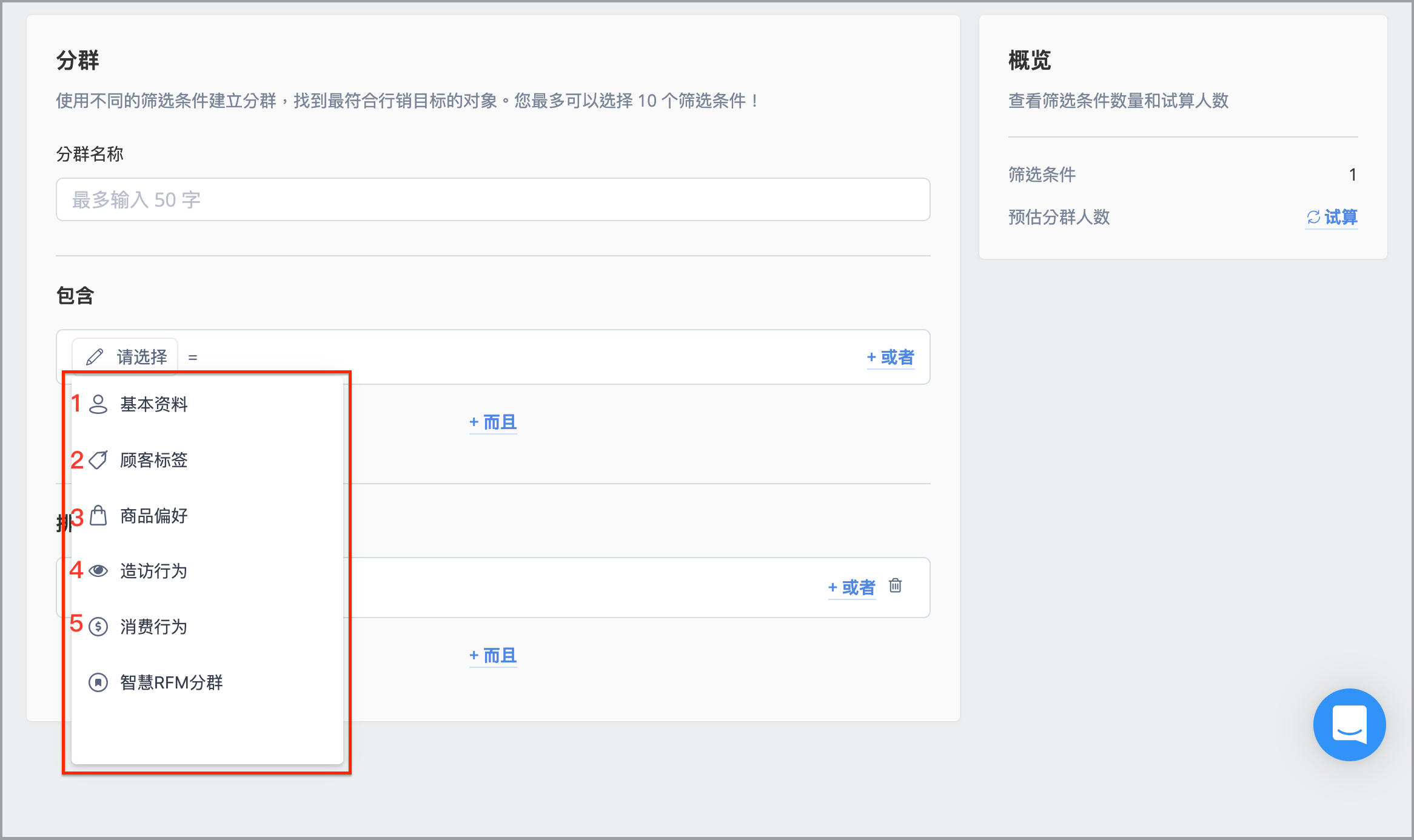Add 或者 condition in 包含 row
The width and height of the screenshot is (1414, 840).
(x=891, y=358)
